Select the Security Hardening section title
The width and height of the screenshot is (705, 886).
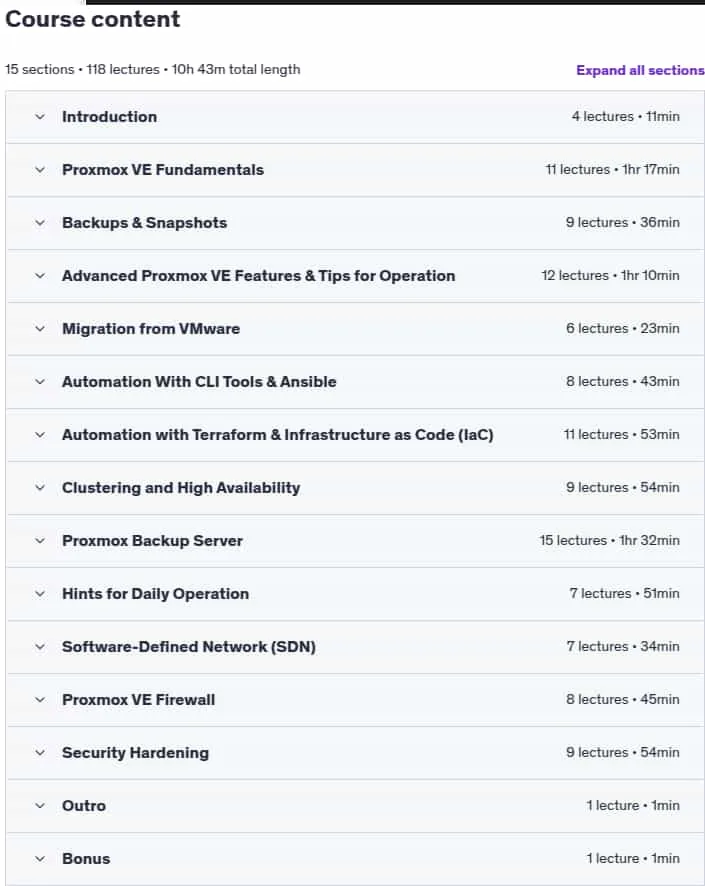tap(135, 753)
